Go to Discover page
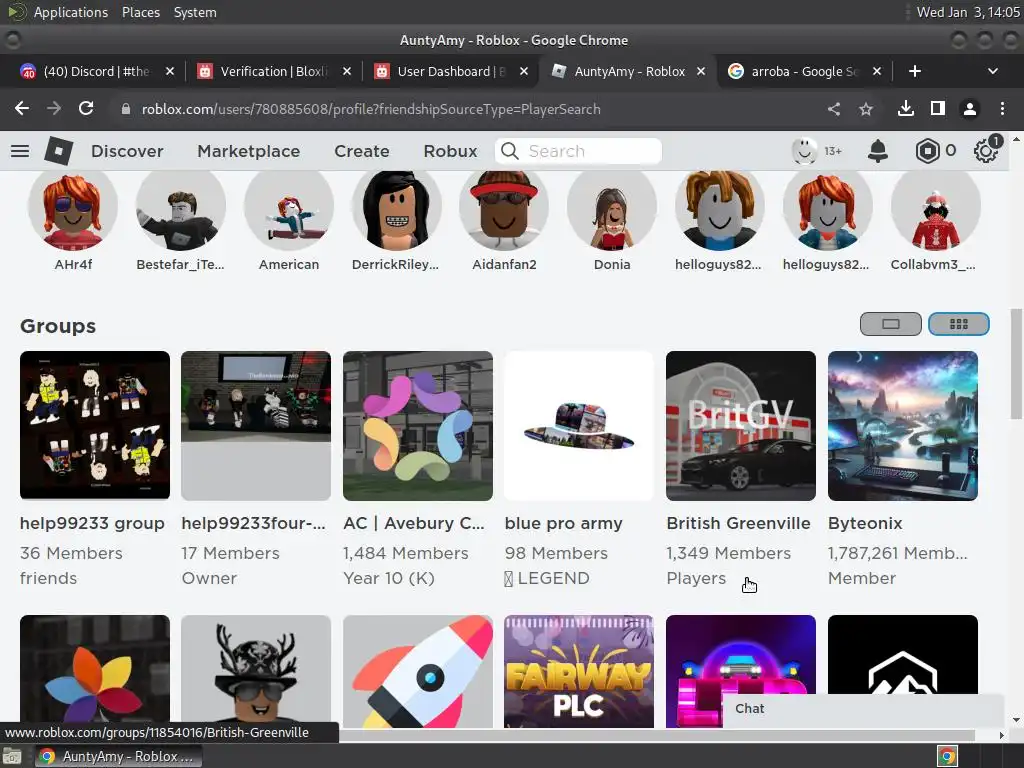Screen dimensions: 1024x768 (127, 151)
